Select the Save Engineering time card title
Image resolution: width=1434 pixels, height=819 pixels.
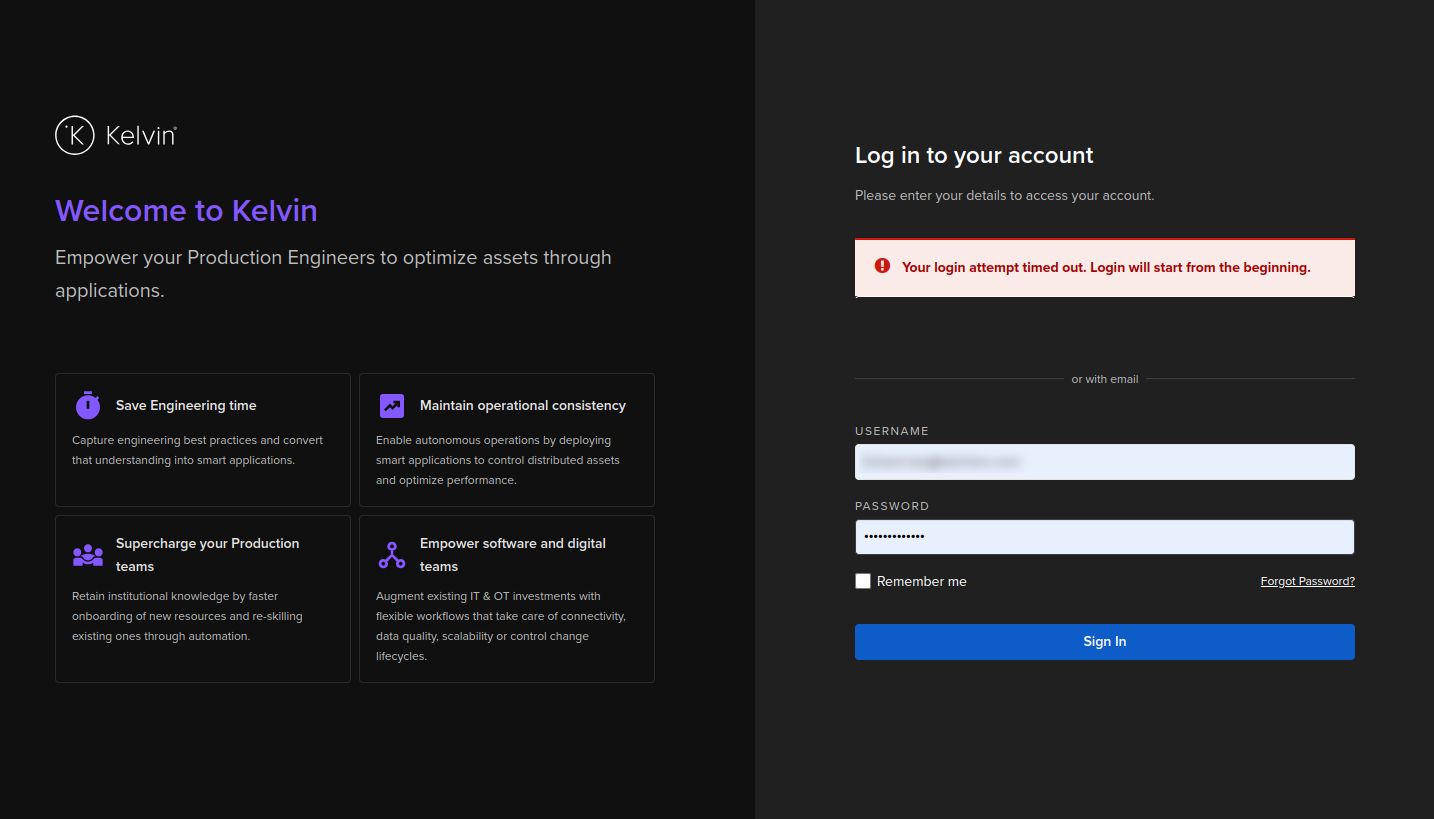186,405
